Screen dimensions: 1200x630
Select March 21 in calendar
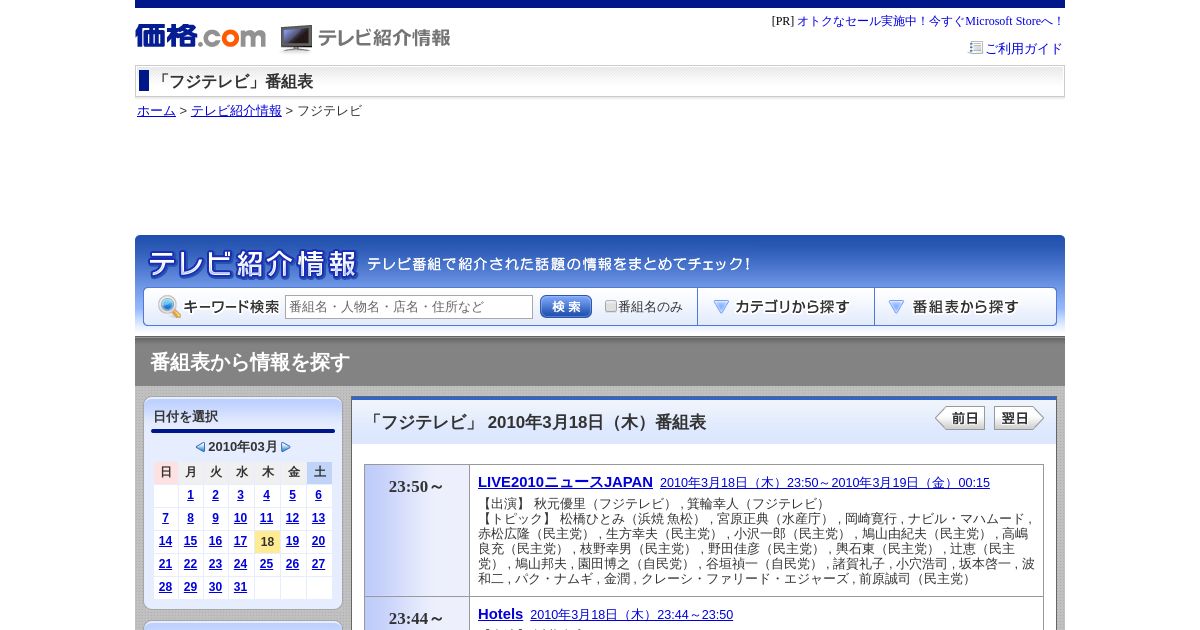tap(165, 564)
